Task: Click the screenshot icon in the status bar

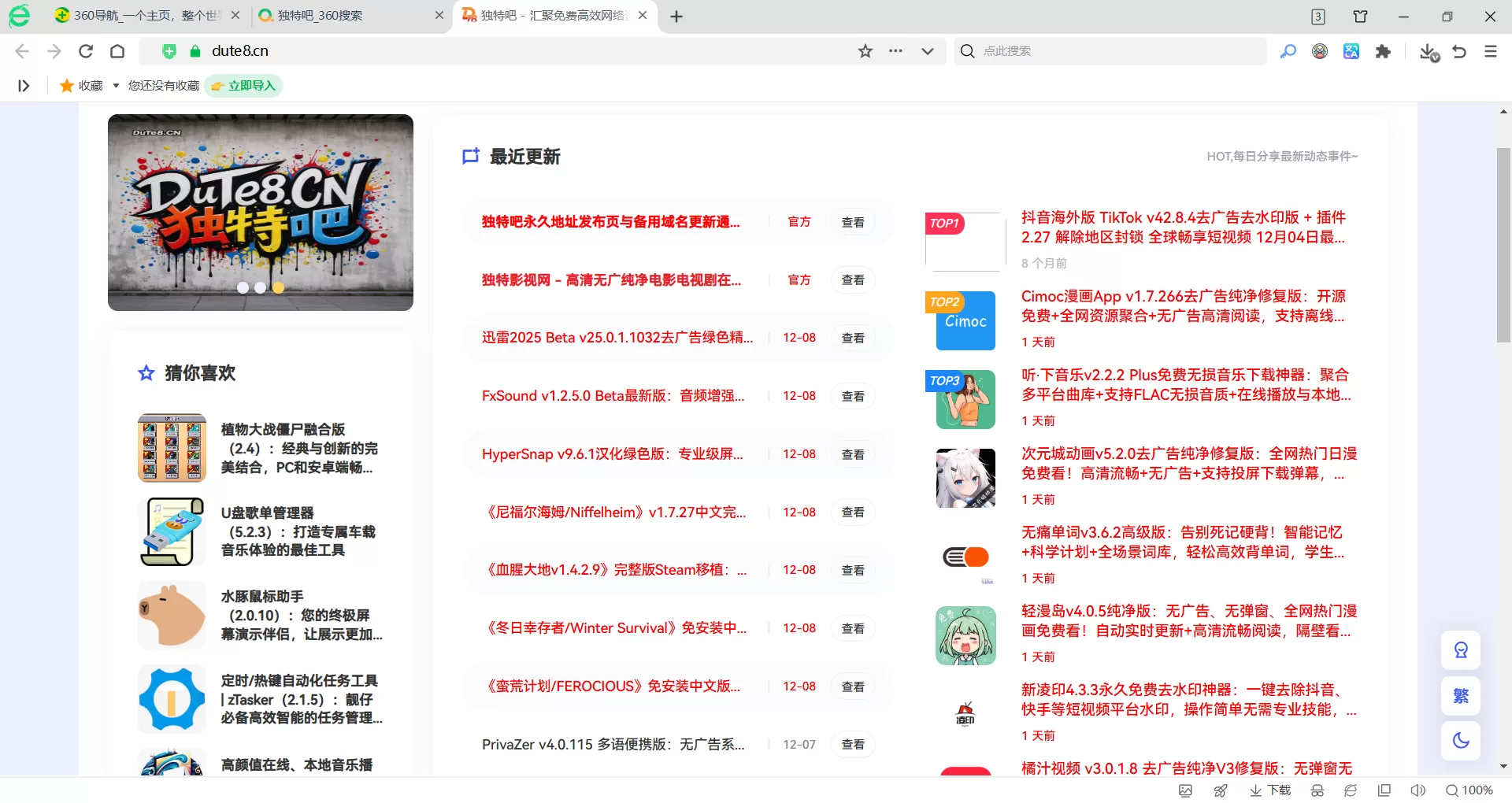Action: (x=1186, y=790)
